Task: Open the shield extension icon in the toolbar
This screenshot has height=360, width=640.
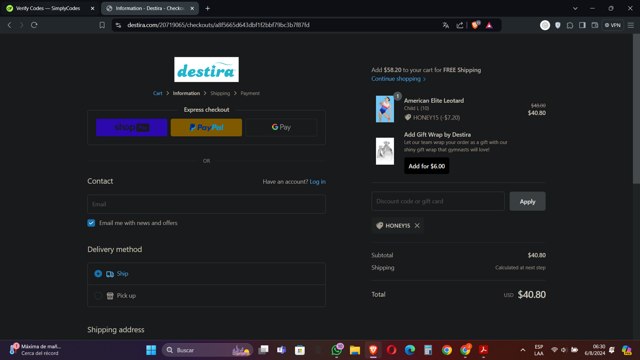Action: tap(558, 25)
